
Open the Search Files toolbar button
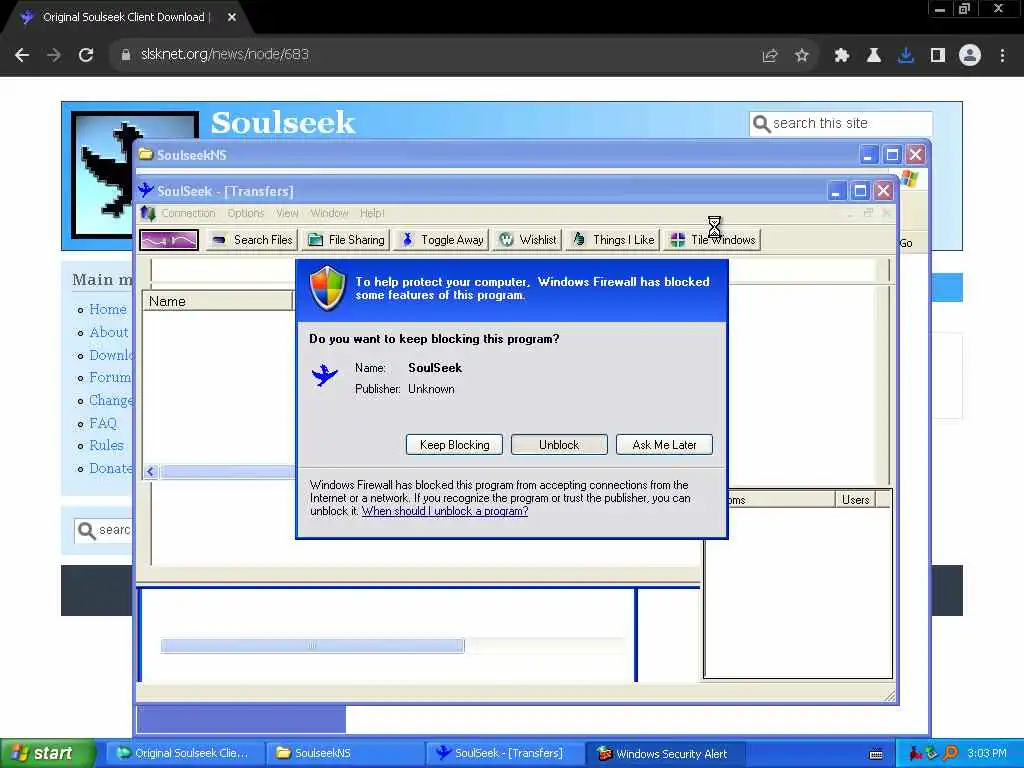[x=253, y=240]
